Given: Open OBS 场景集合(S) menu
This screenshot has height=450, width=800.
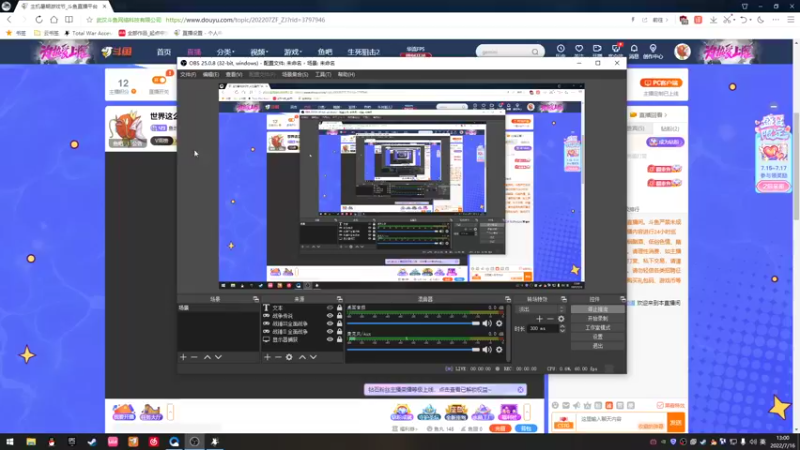Looking at the screenshot, I should tap(295, 74).
